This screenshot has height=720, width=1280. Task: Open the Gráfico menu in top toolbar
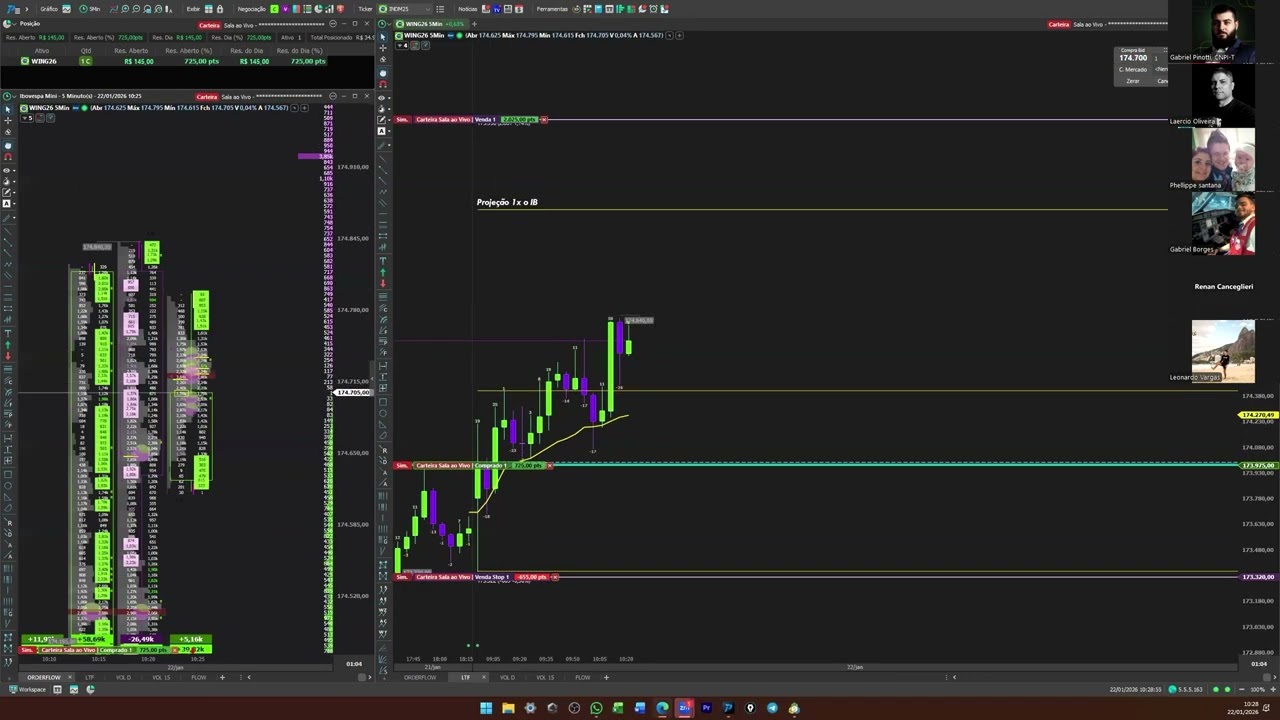pos(49,9)
